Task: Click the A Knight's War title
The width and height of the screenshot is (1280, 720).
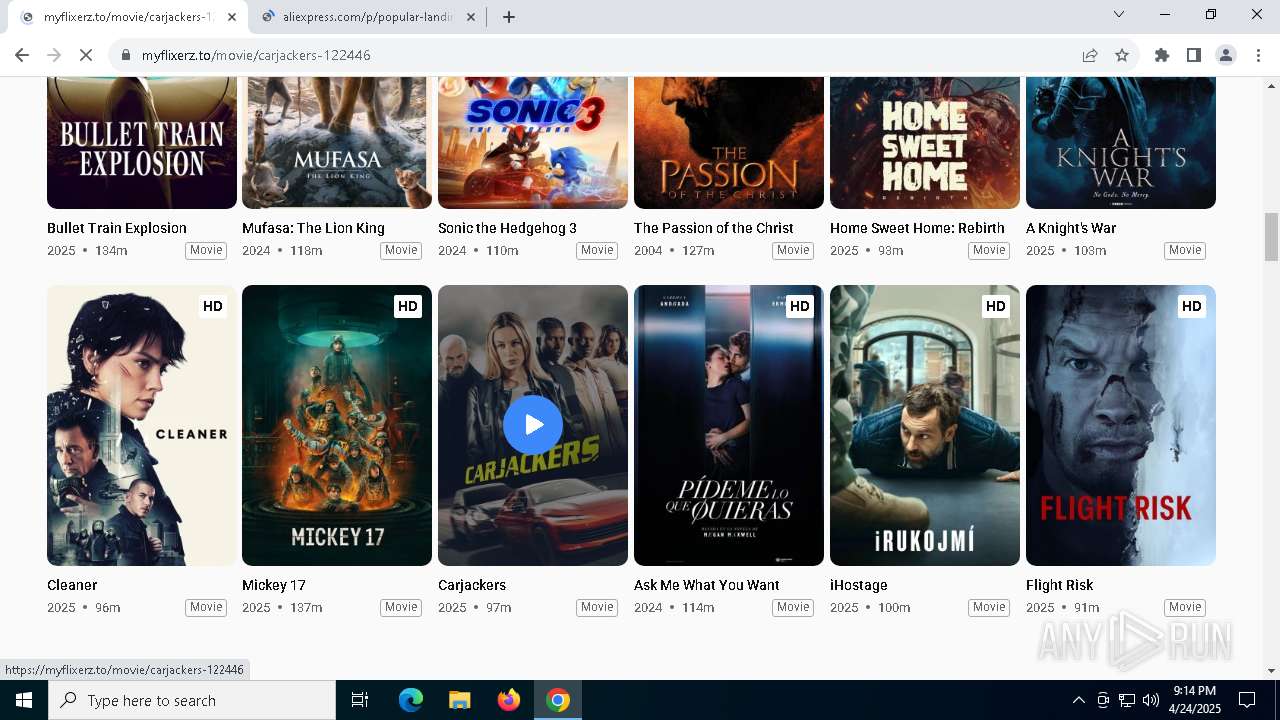Action: [x=1071, y=228]
